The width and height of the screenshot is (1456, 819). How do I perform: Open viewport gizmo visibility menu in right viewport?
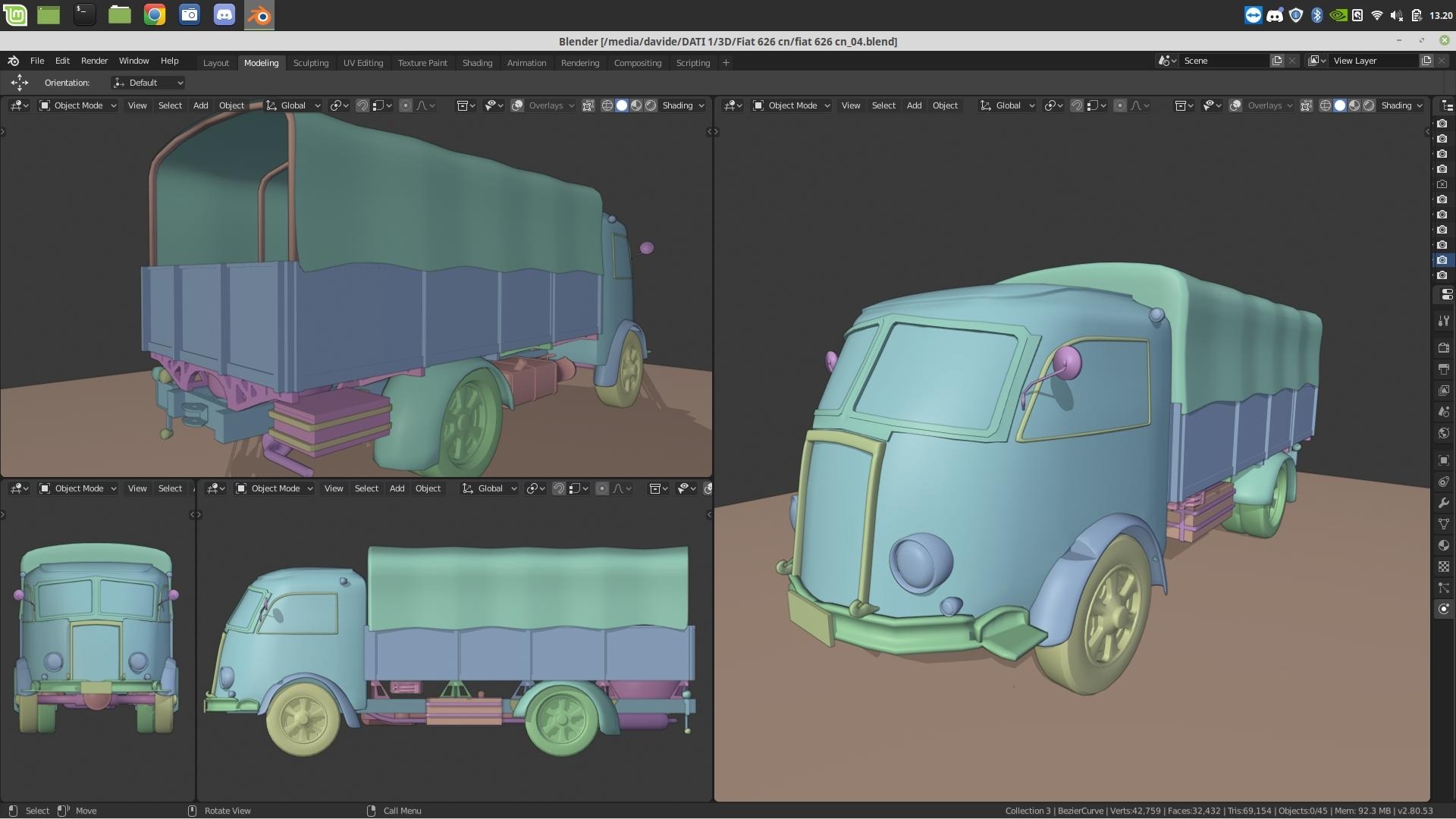(1211, 105)
